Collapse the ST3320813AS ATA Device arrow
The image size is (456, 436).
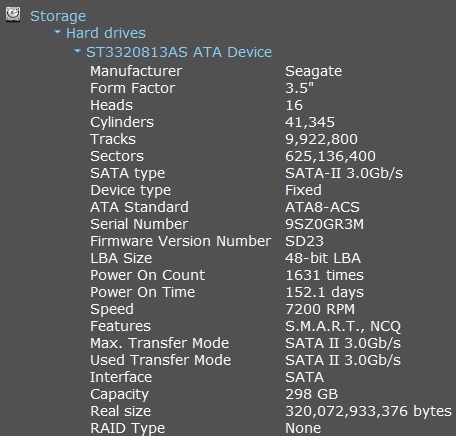[x=77, y=51]
